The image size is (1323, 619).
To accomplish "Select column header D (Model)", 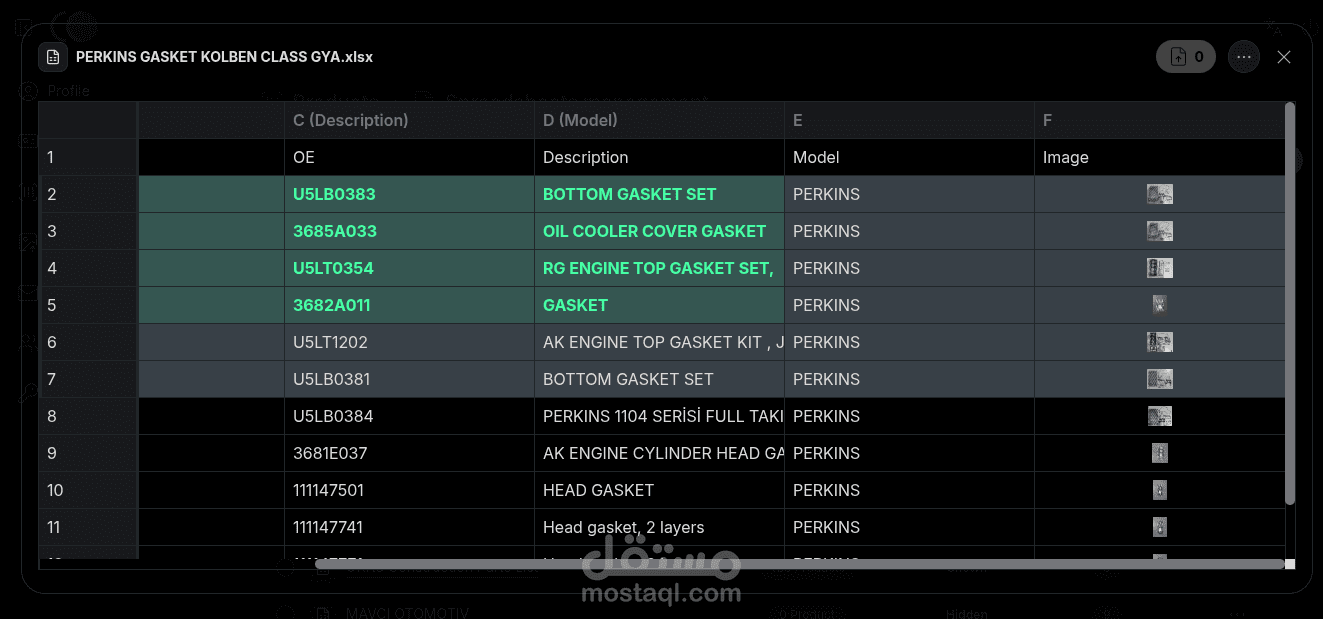I will pos(659,120).
